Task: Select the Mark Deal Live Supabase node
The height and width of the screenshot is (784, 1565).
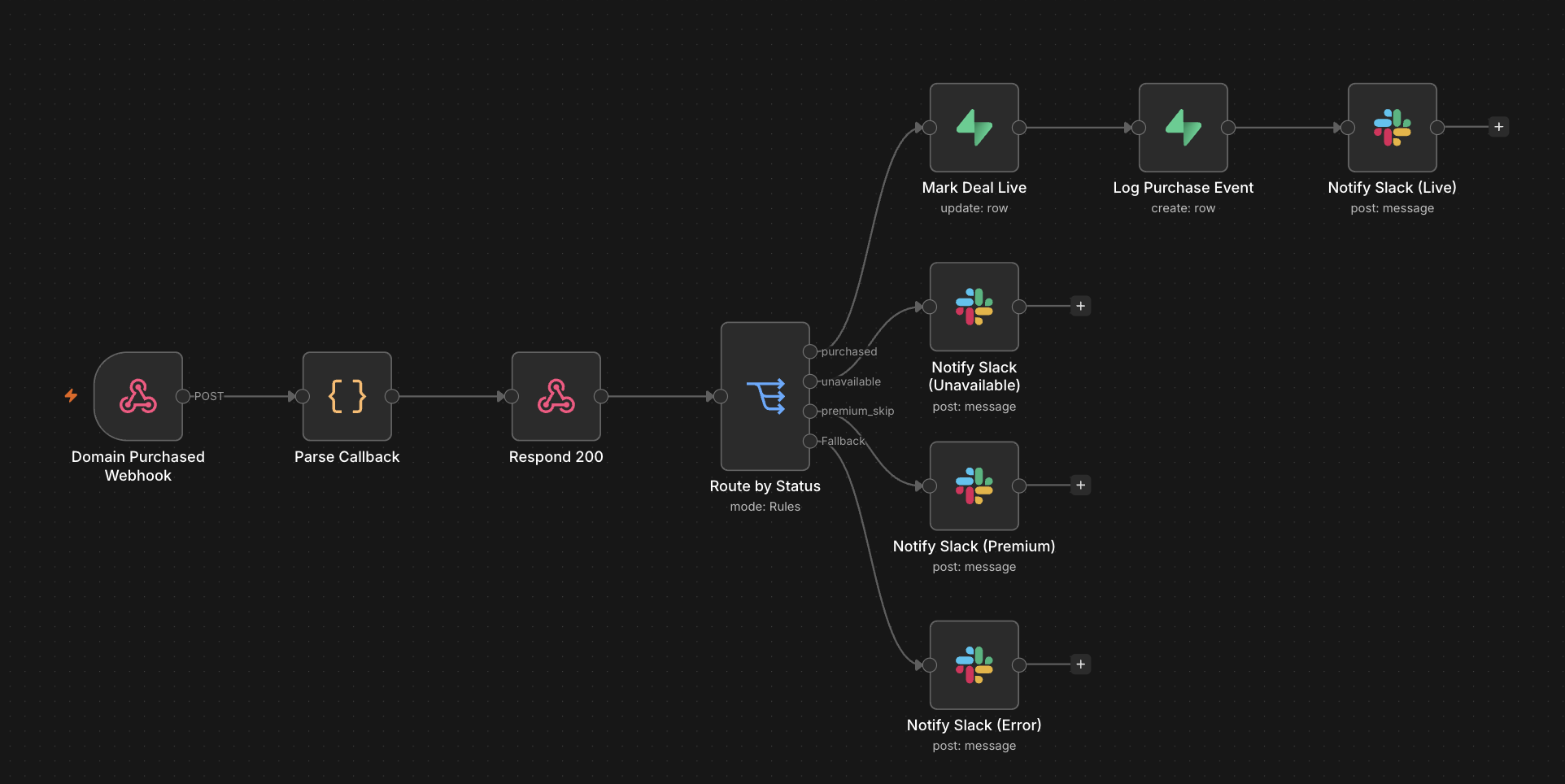Action: pos(974,128)
